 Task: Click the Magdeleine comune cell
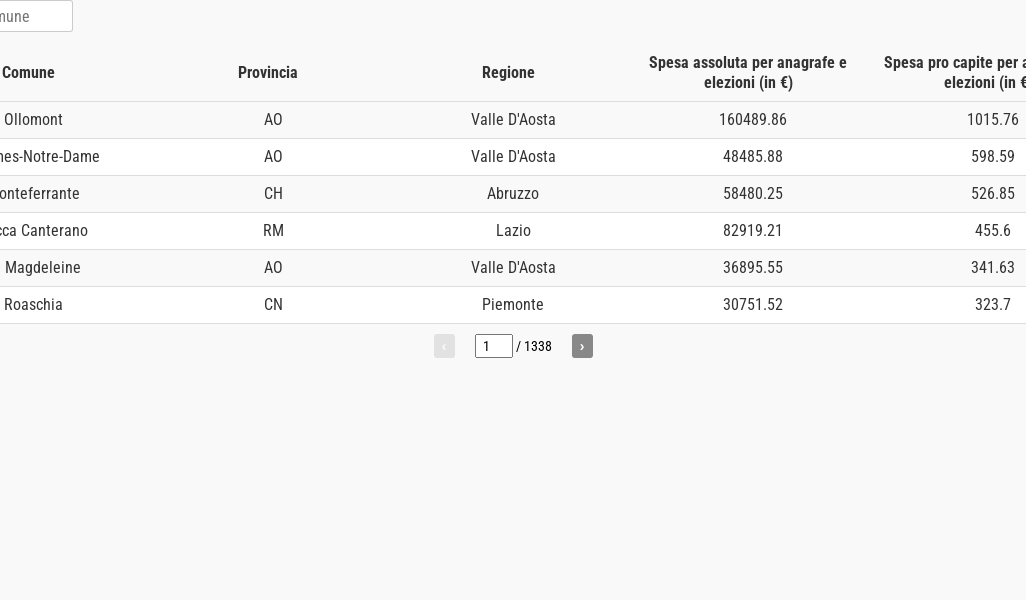click(x=42, y=268)
